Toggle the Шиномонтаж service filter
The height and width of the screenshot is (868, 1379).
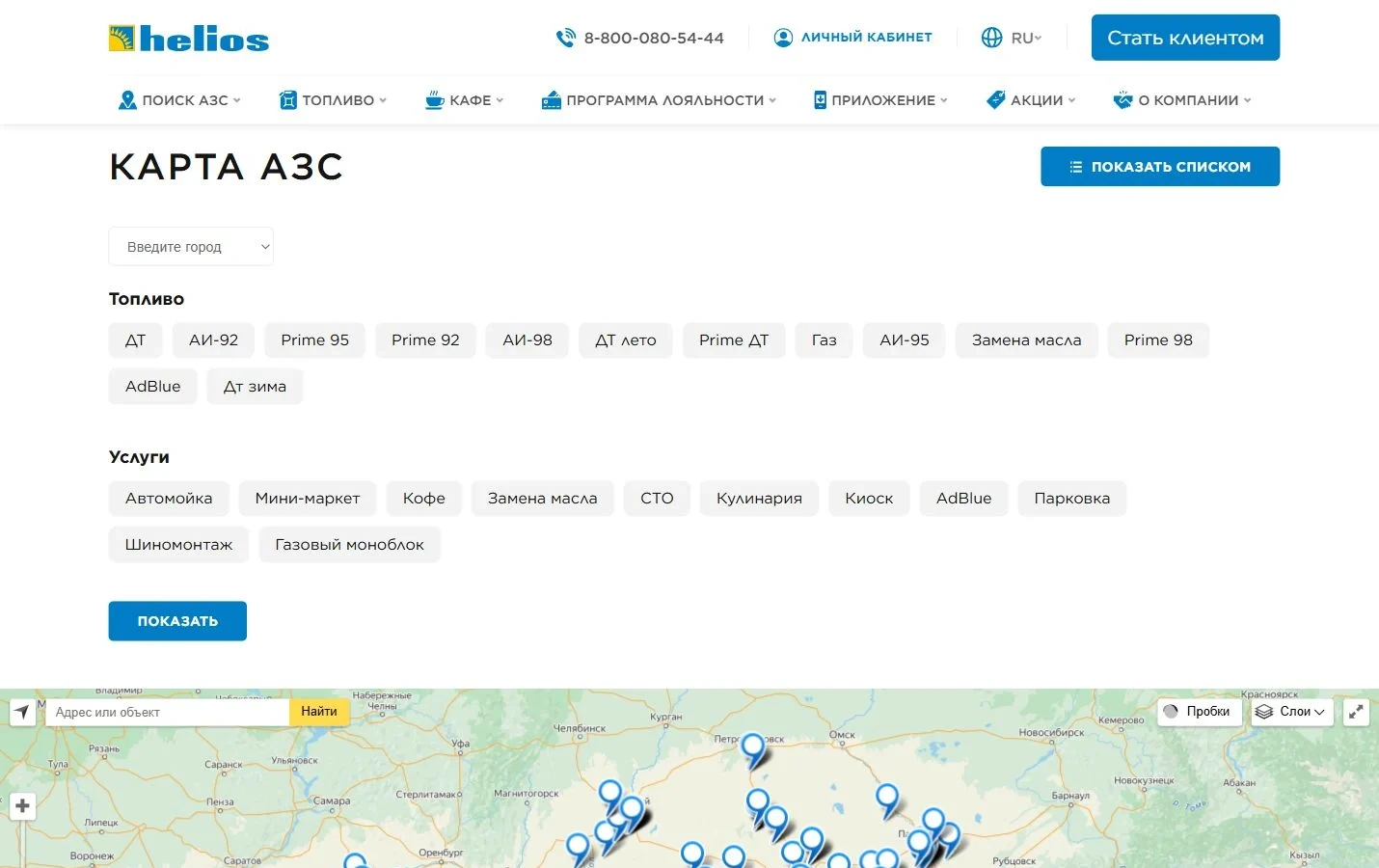click(178, 545)
